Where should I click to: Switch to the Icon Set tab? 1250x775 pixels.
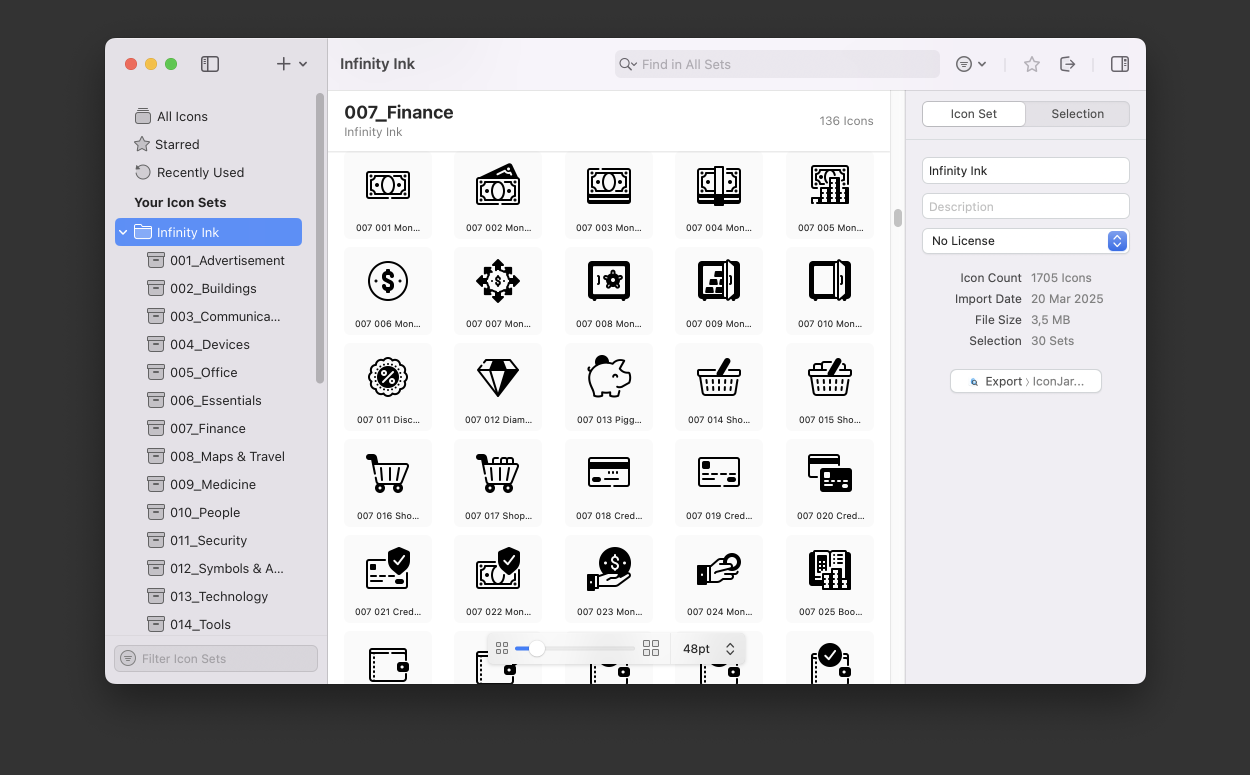[973, 114]
